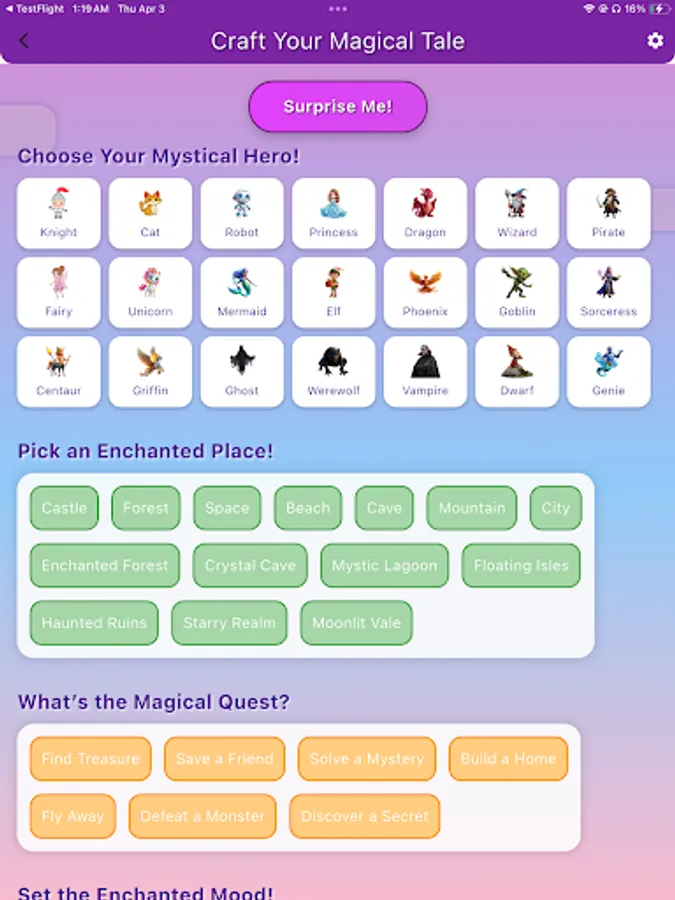Select Moonlit Vale as the place
The image size is (675, 900).
point(356,622)
